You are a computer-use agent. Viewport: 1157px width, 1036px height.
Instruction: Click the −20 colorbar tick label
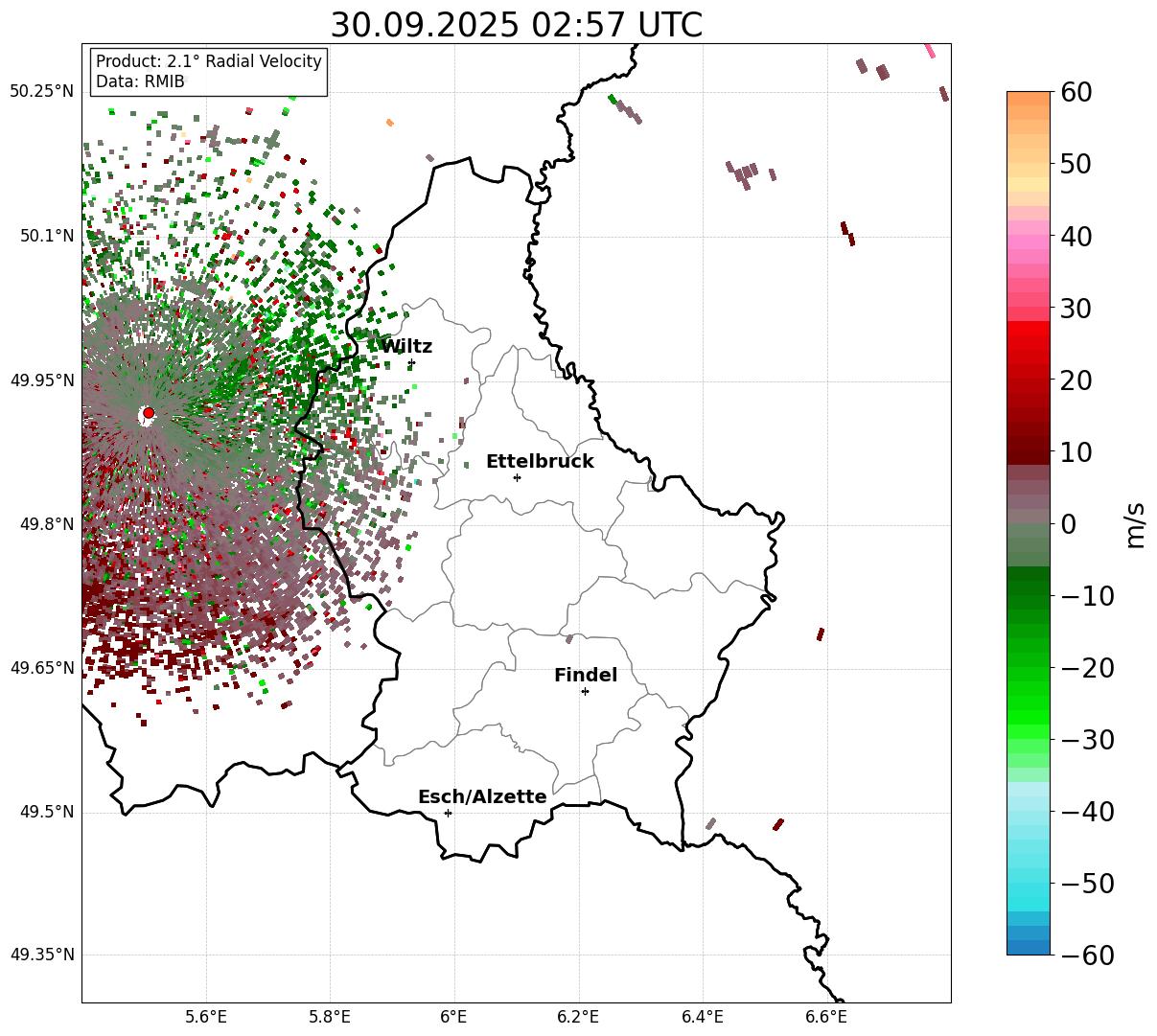1087,668
